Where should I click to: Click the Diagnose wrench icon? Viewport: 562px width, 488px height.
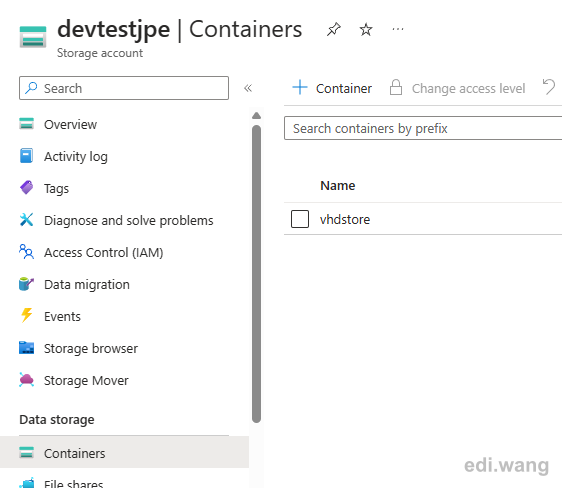pos(27,220)
